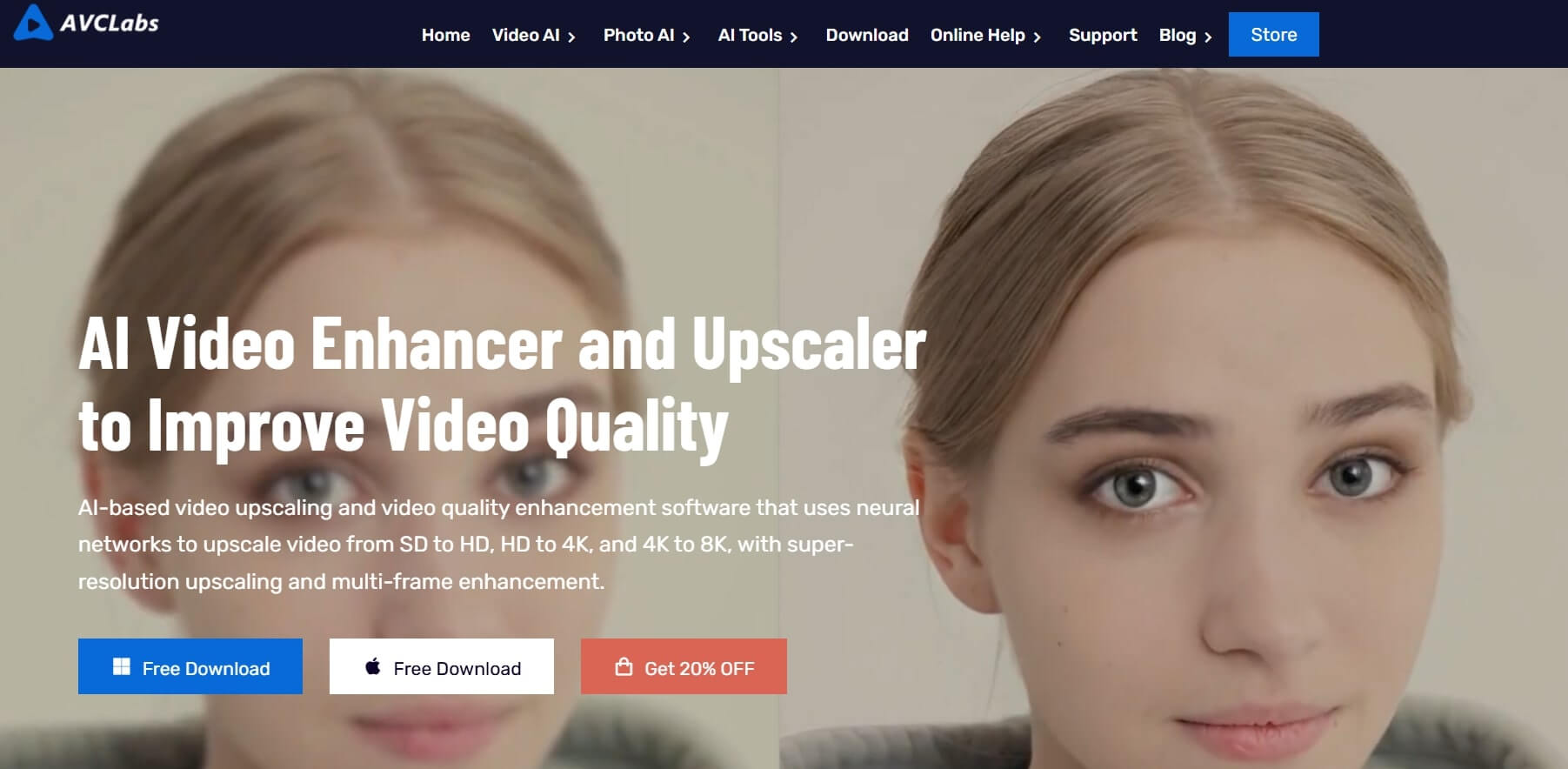Click the AVCLabs triangle logo icon
This screenshot has width=1568, height=769.
point(33,23)
